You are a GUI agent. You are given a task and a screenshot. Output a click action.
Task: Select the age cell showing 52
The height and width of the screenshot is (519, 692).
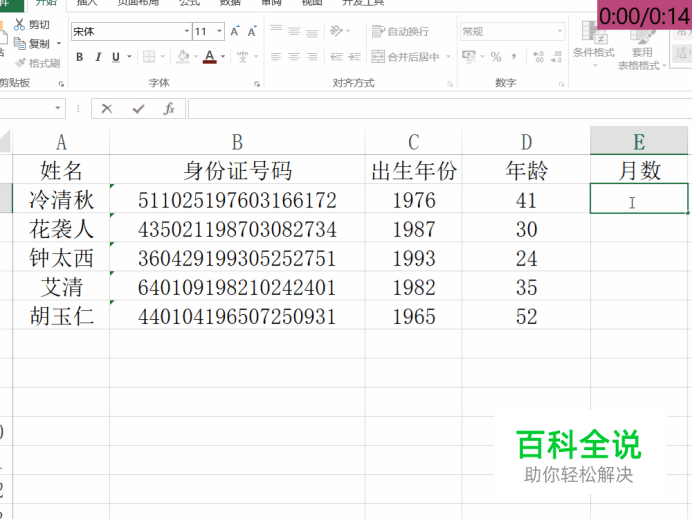(x=526, y=316)
